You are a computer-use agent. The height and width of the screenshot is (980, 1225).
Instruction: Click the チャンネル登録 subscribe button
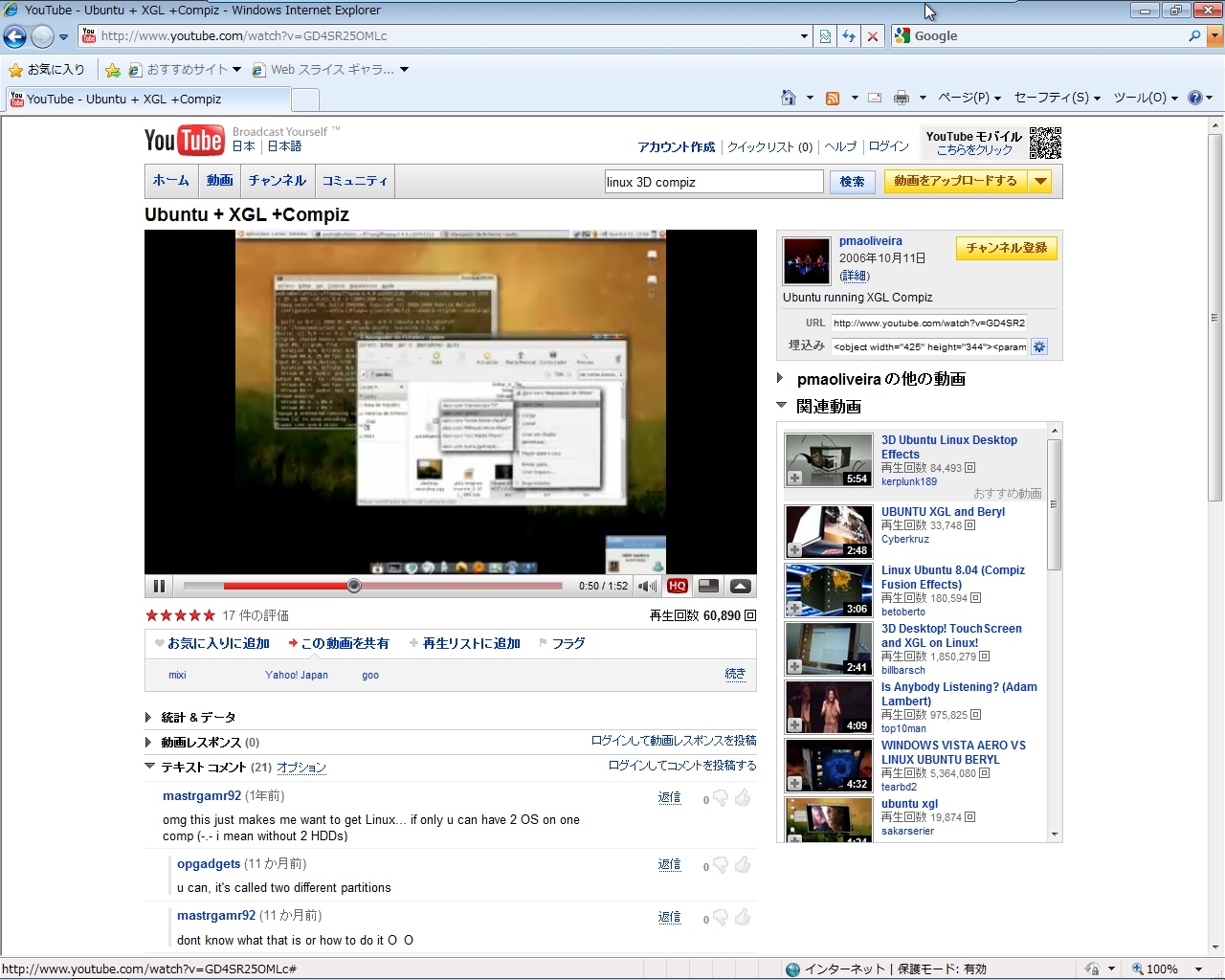tap(1006, 248)
